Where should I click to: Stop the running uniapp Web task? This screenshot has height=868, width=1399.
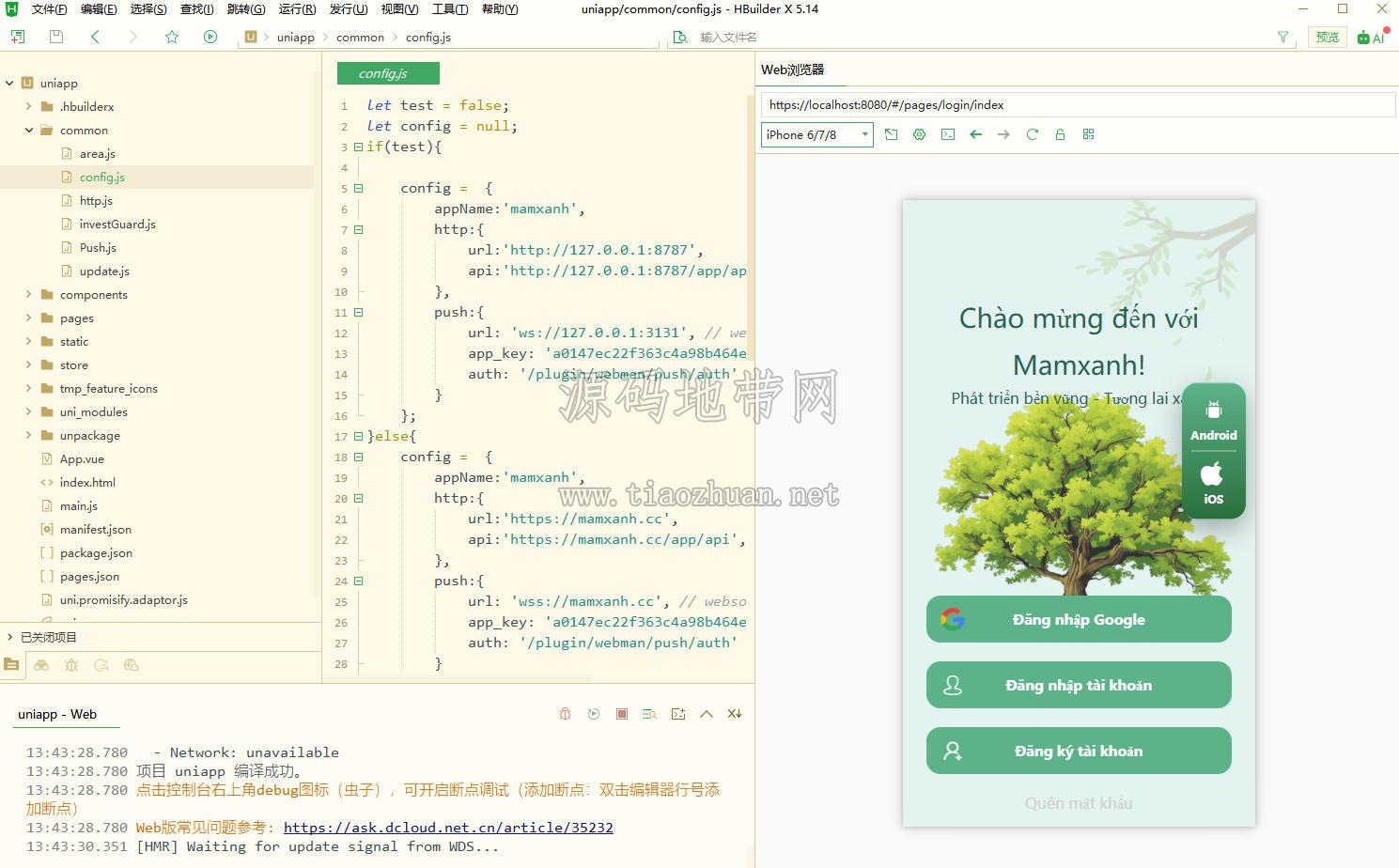[621, 714]
